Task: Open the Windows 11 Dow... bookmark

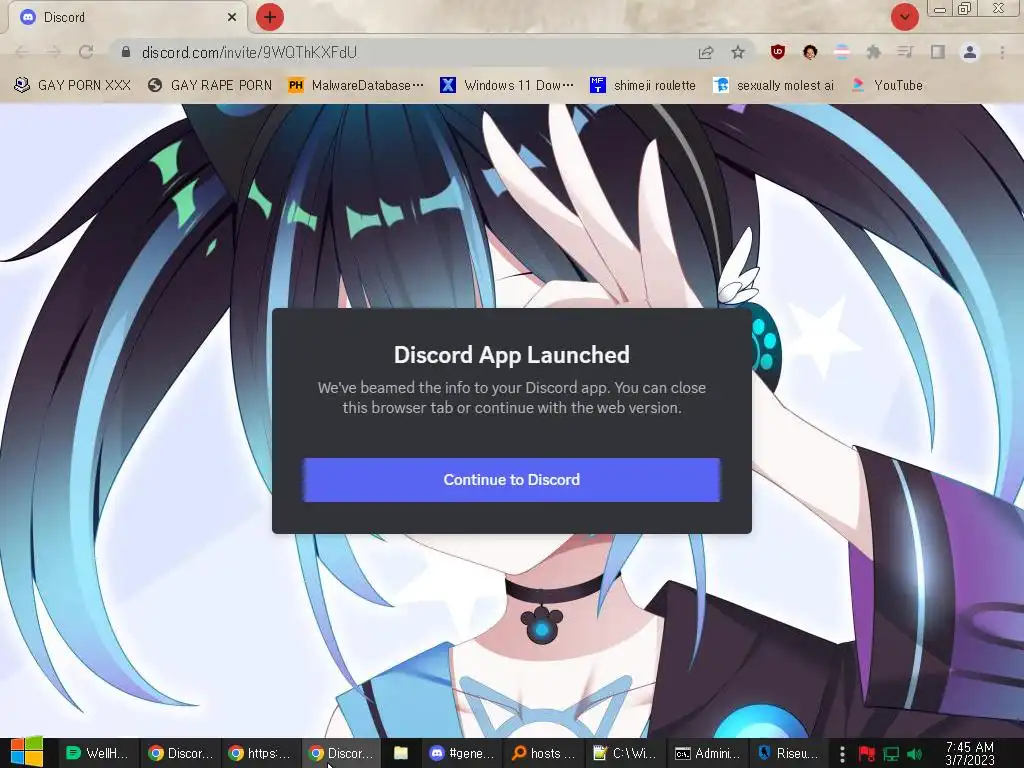Action: click(x=507, y=86)
